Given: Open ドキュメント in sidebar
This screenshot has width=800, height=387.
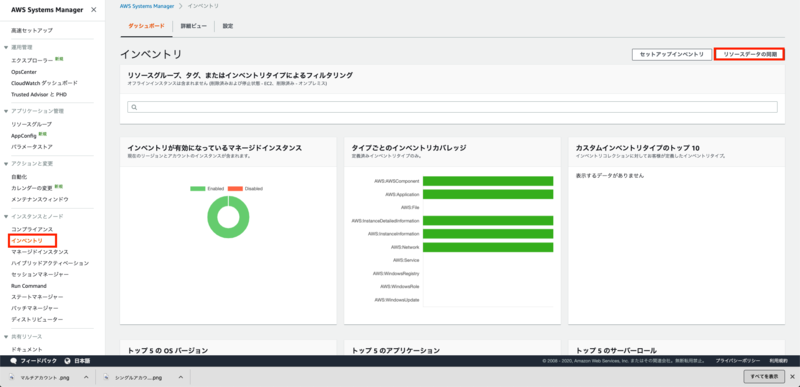Looking at the screenshot, I should click(x=27, y=350).
